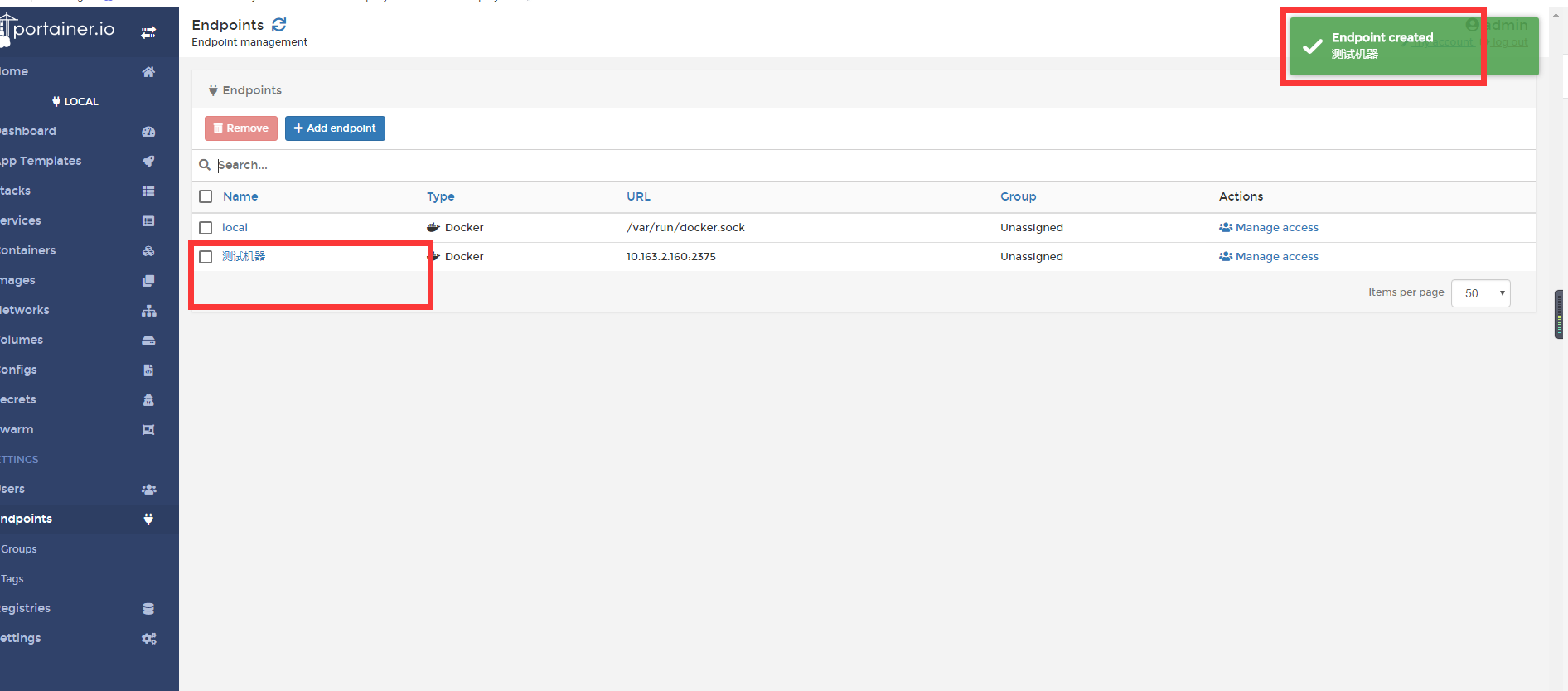Sort endpoints by Name column
1568x691 pixels.
(240, 196)
